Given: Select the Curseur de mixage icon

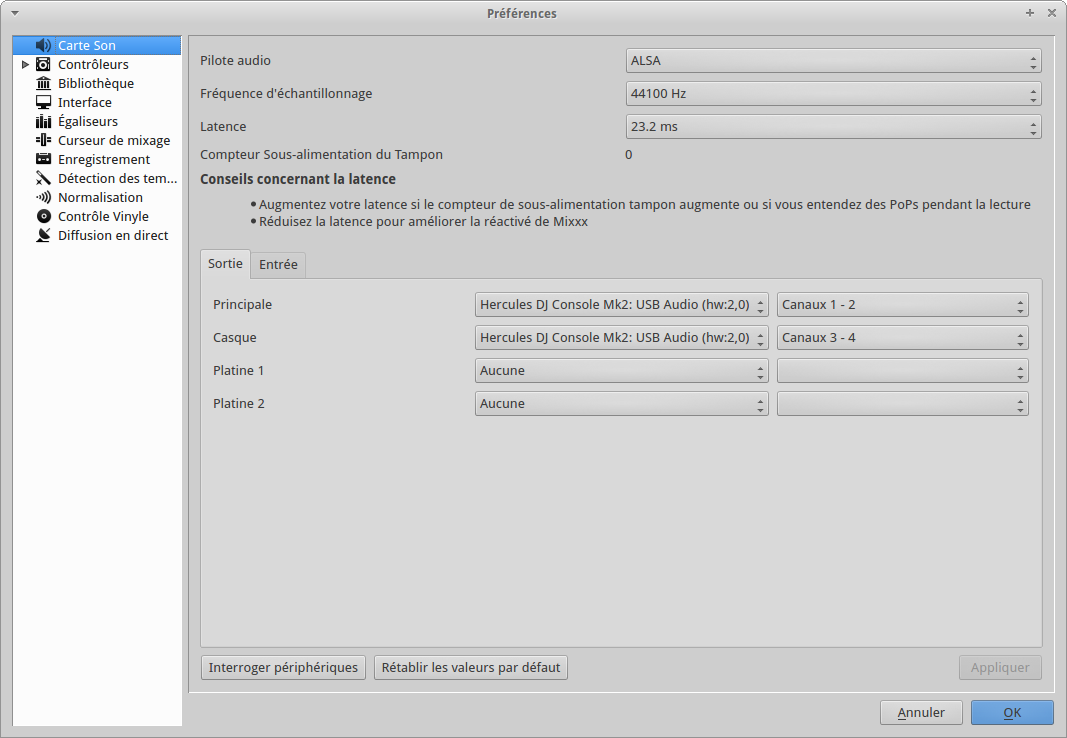Looking at the screenshot, I should point(43,141).
